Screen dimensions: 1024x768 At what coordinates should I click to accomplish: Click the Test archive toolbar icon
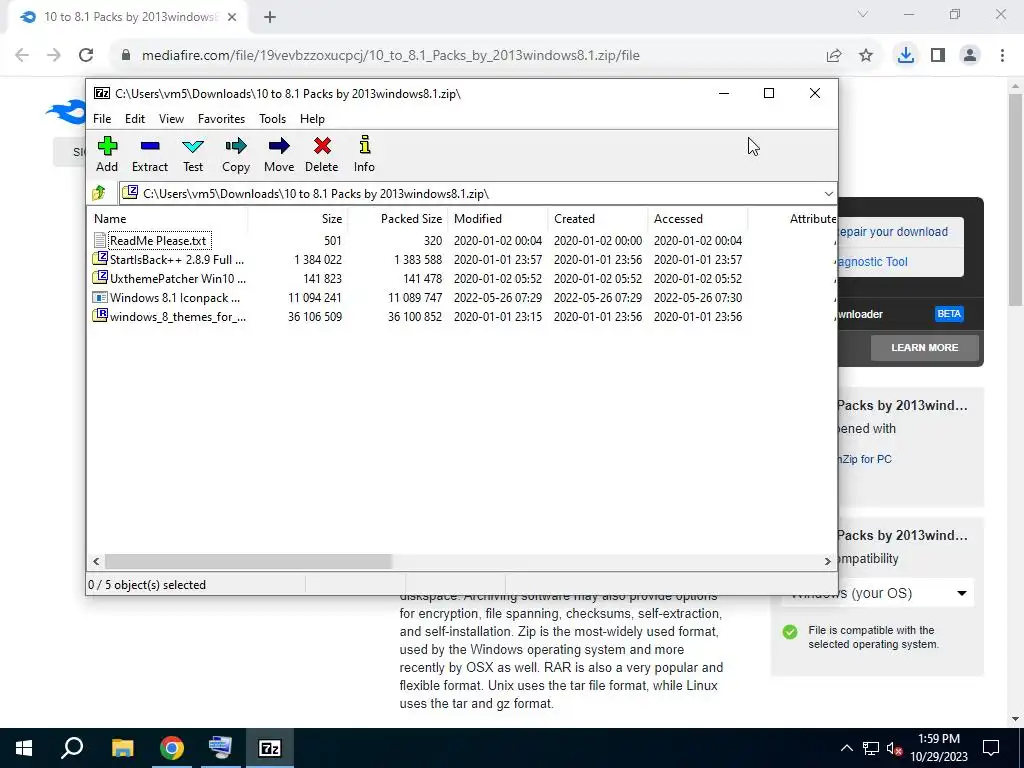(193, 146)
